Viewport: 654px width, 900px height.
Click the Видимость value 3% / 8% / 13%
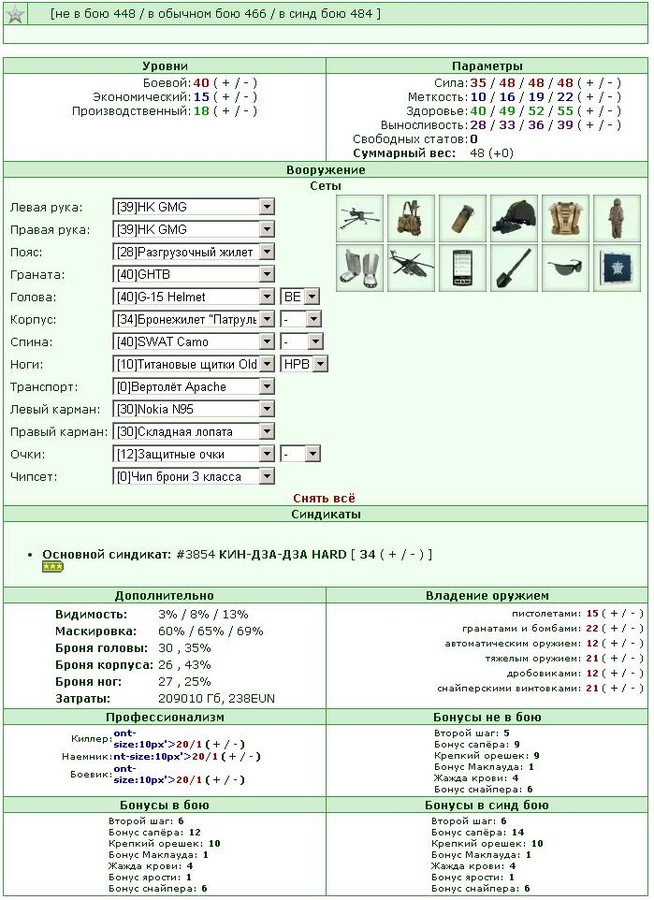(x=203, y=614)
